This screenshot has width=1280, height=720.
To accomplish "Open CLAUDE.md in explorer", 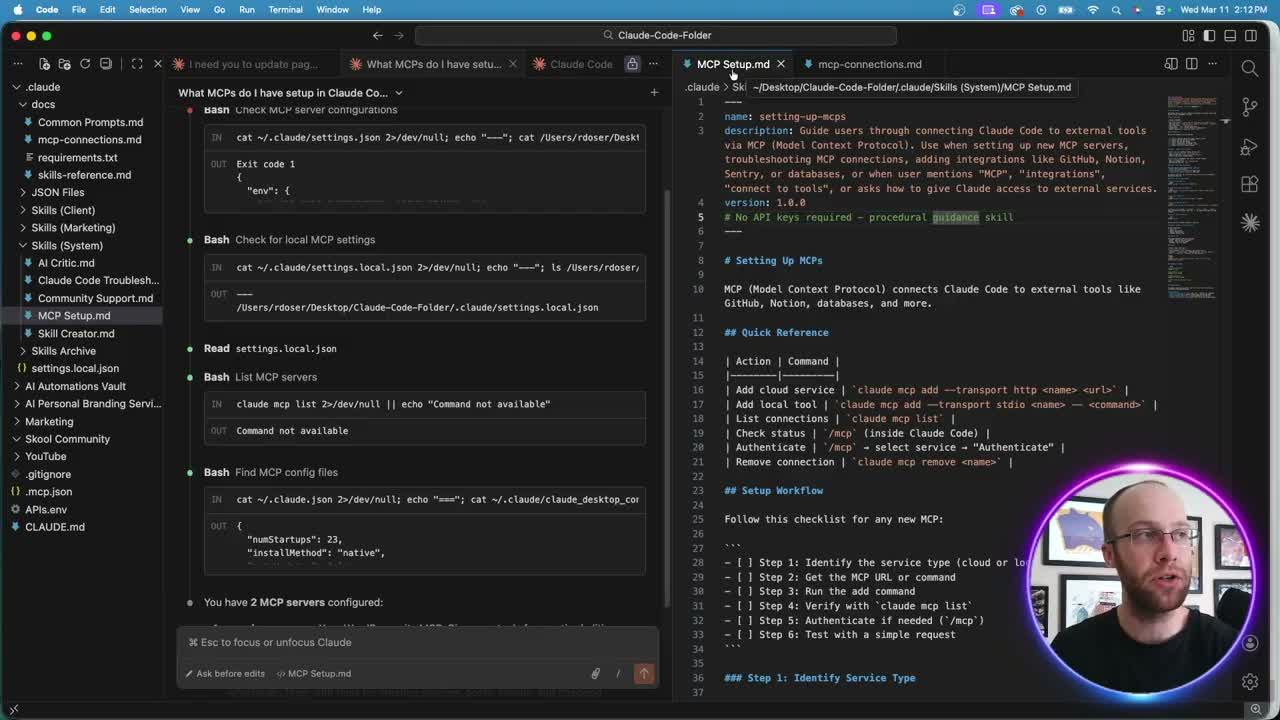I will tap(54, 527).
